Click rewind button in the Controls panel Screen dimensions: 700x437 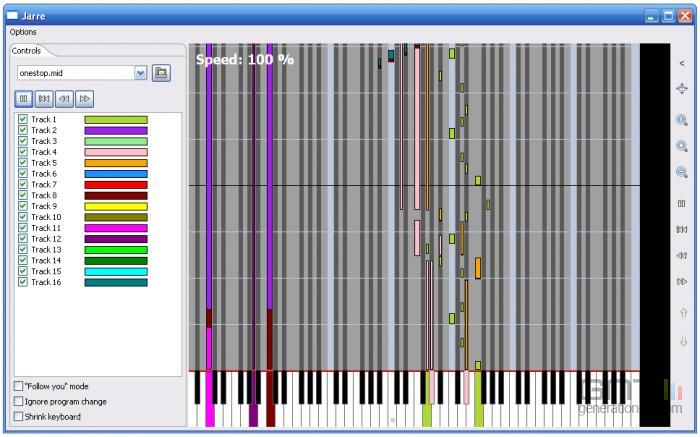coord(64,98)
